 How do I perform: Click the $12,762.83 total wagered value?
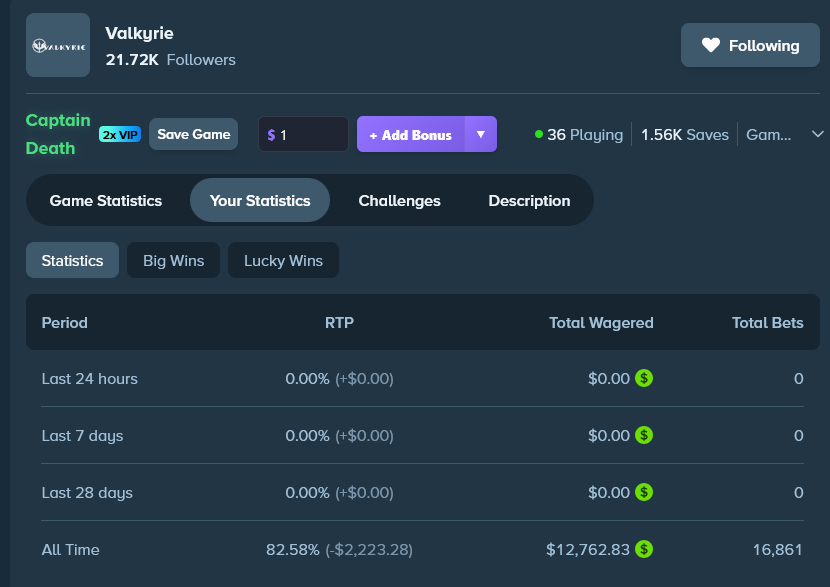588,550
